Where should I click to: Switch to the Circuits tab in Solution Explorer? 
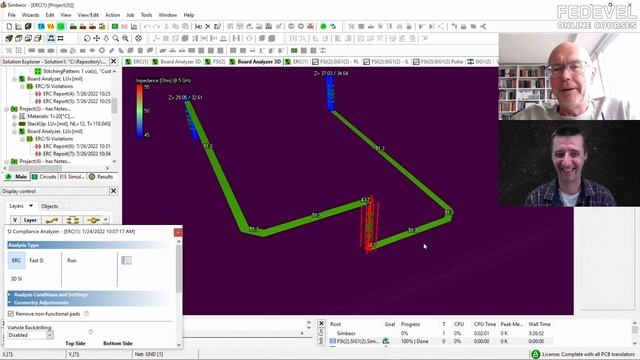[44, 176]
